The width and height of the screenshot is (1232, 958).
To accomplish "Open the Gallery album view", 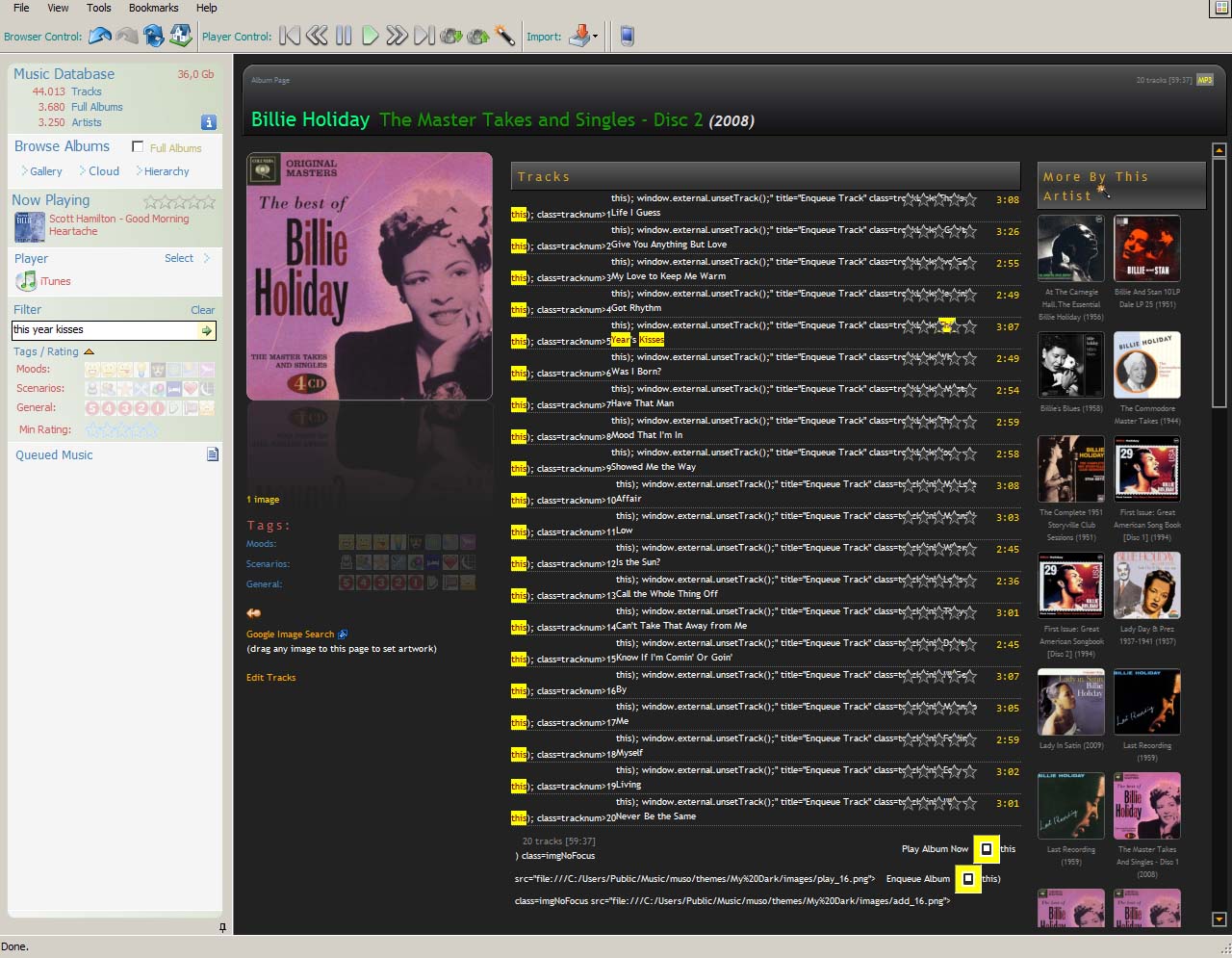I will (45, 171).
